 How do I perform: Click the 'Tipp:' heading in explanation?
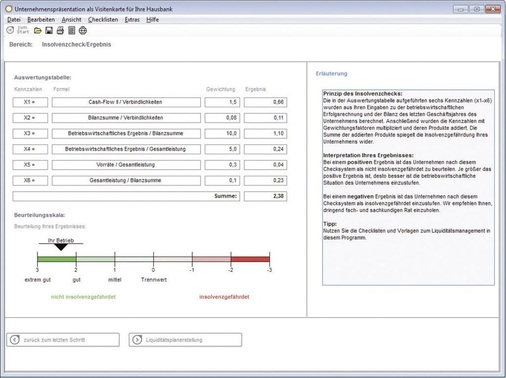pos(330,224)
